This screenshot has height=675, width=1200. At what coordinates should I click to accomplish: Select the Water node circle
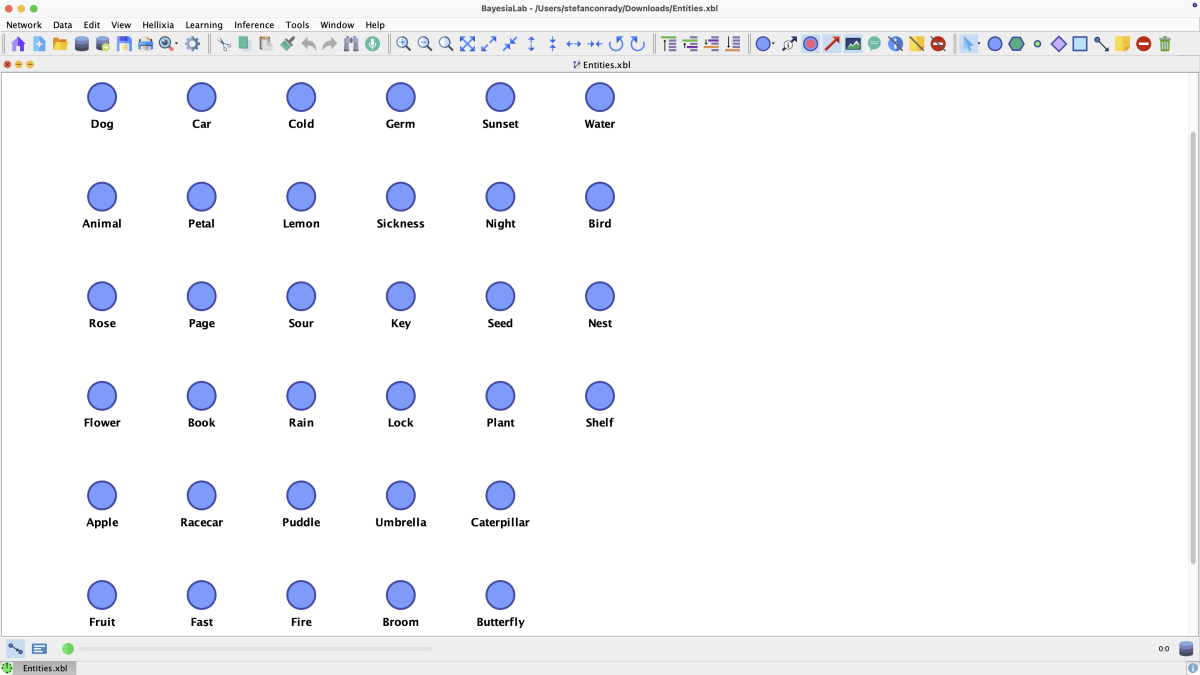coord(600,97)
